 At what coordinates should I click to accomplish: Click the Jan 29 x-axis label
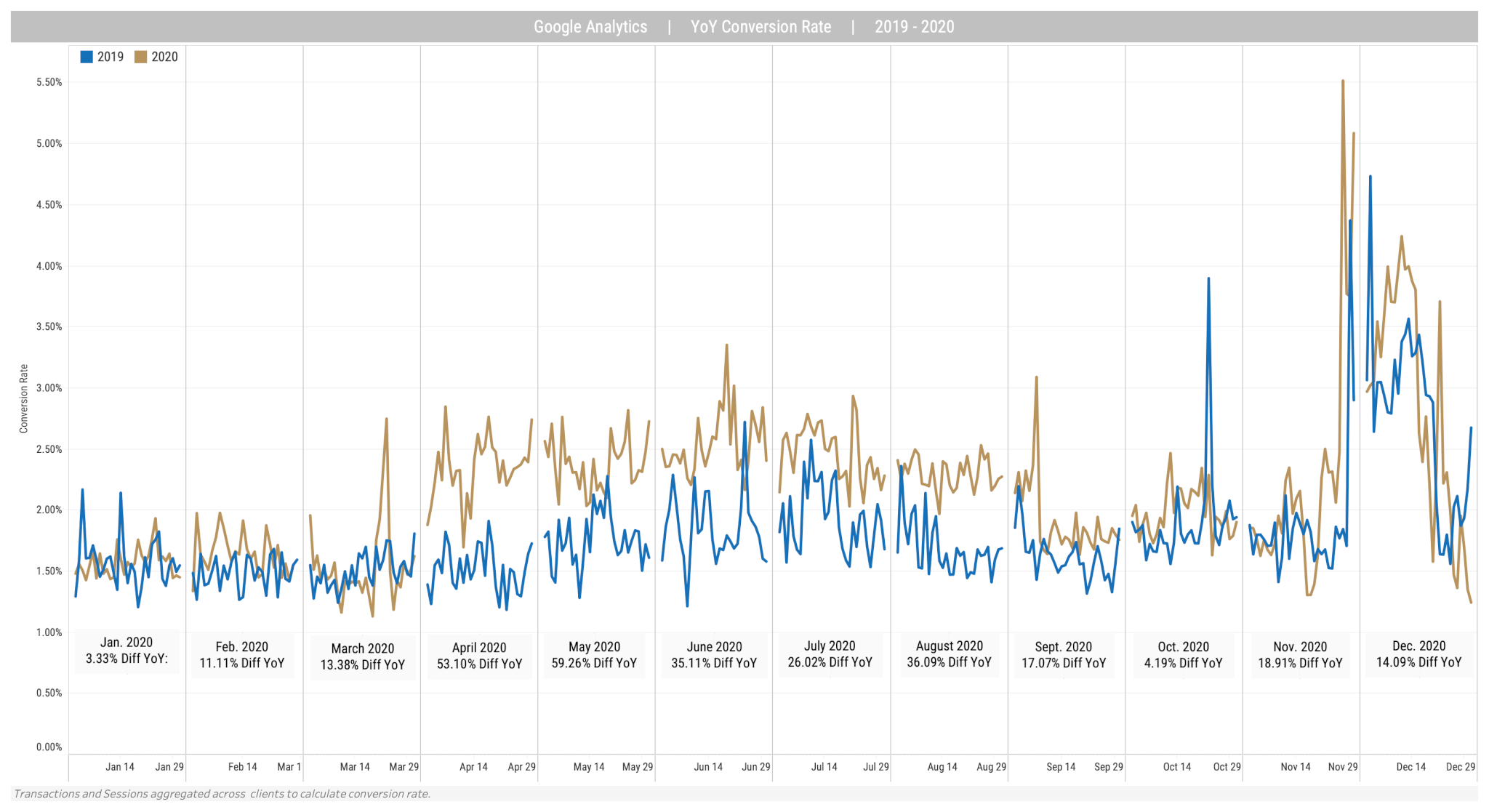point(169,767)
